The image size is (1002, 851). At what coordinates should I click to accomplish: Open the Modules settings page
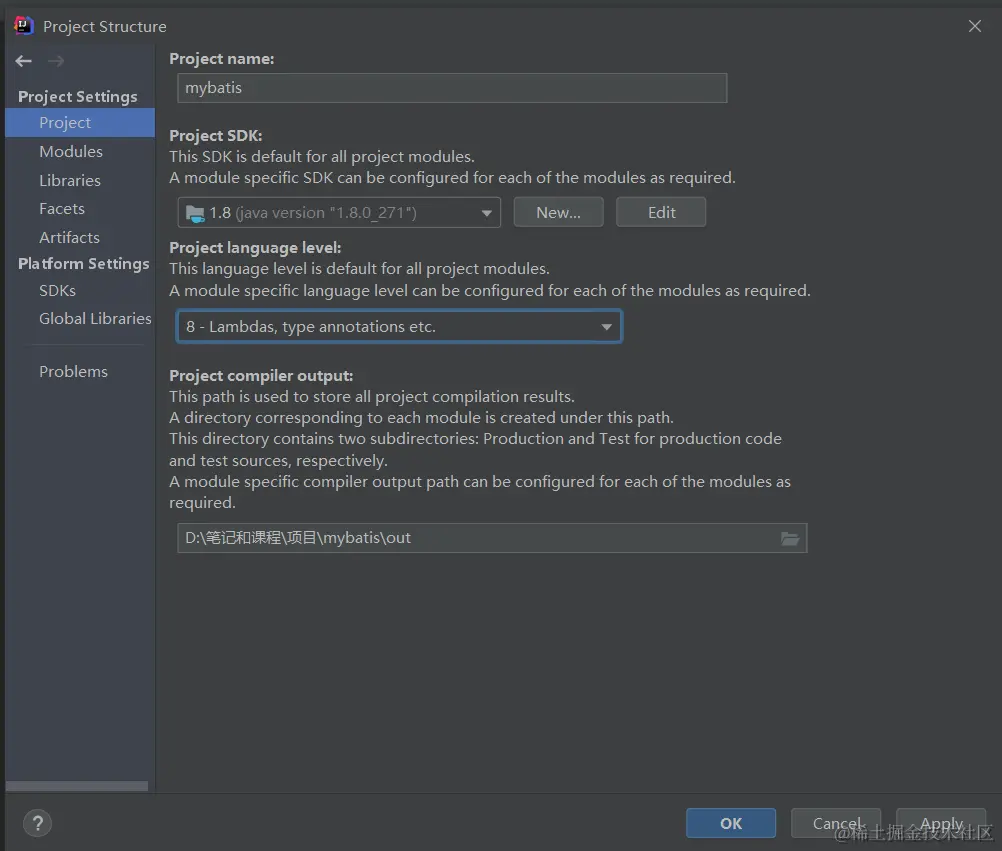click(71, 151)
